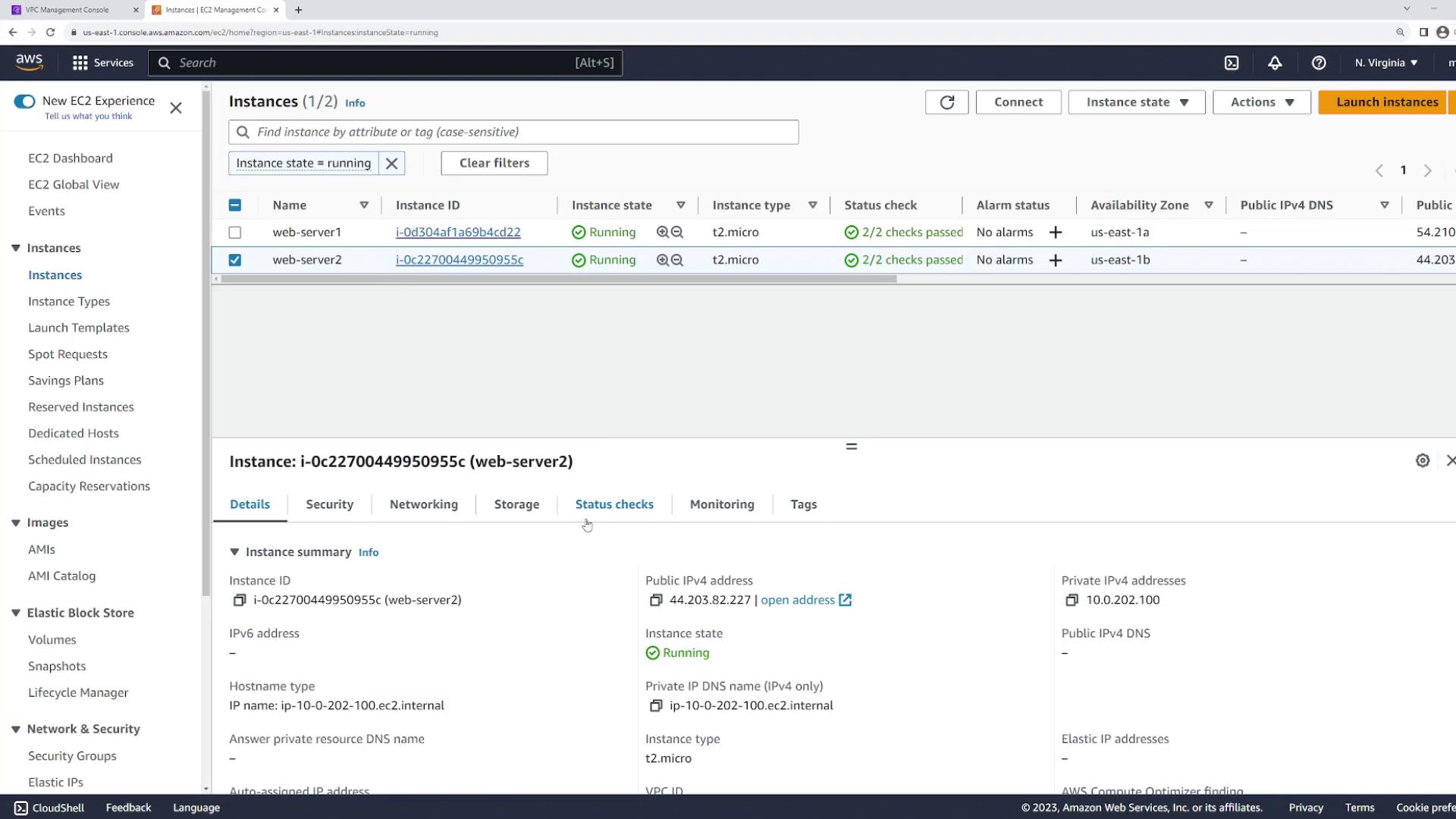Click the Clear filters button

494,163
